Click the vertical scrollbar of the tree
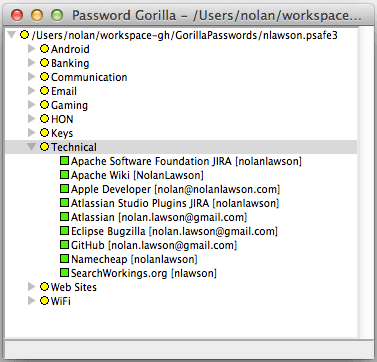Image resolution: width=377 pixels, height=362 pixels. (x=365, y=182)
